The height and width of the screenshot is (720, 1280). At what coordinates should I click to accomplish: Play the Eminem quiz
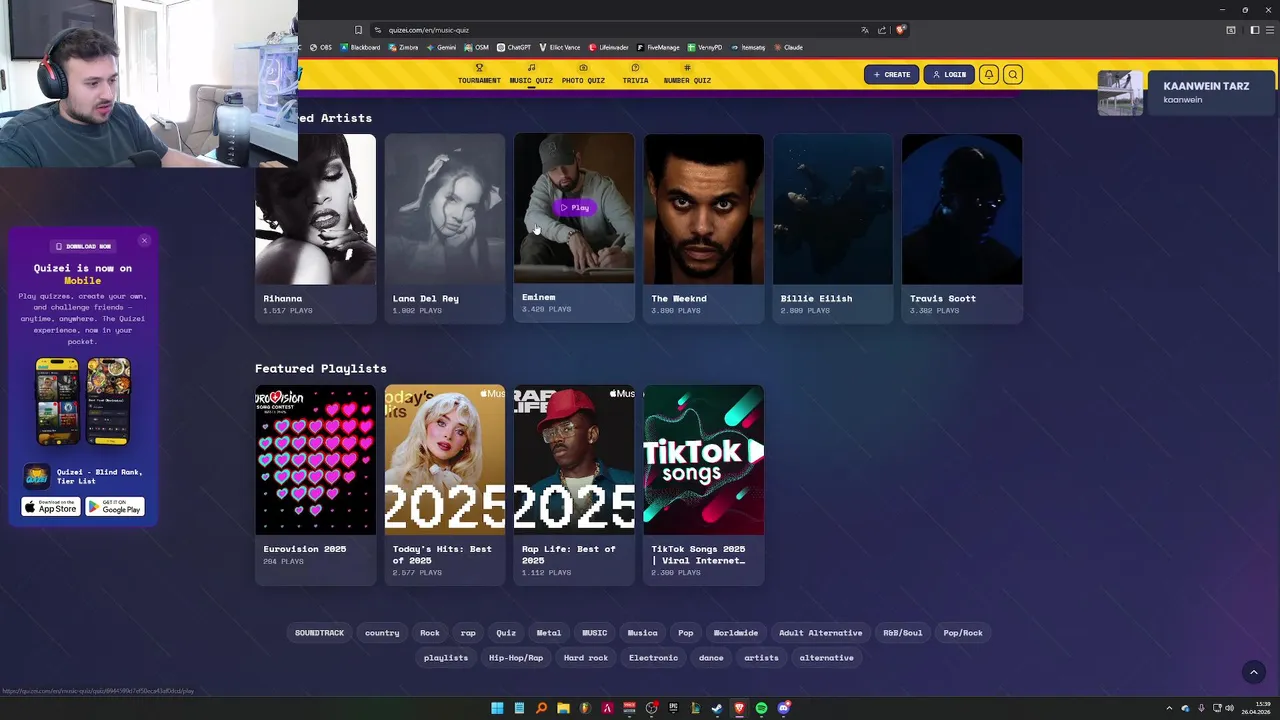tap(574, 207)
